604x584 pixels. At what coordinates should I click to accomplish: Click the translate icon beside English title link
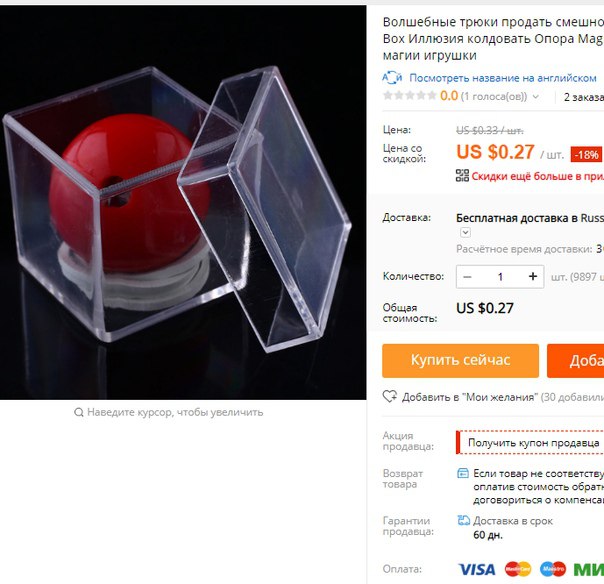(x=392, y=78)
